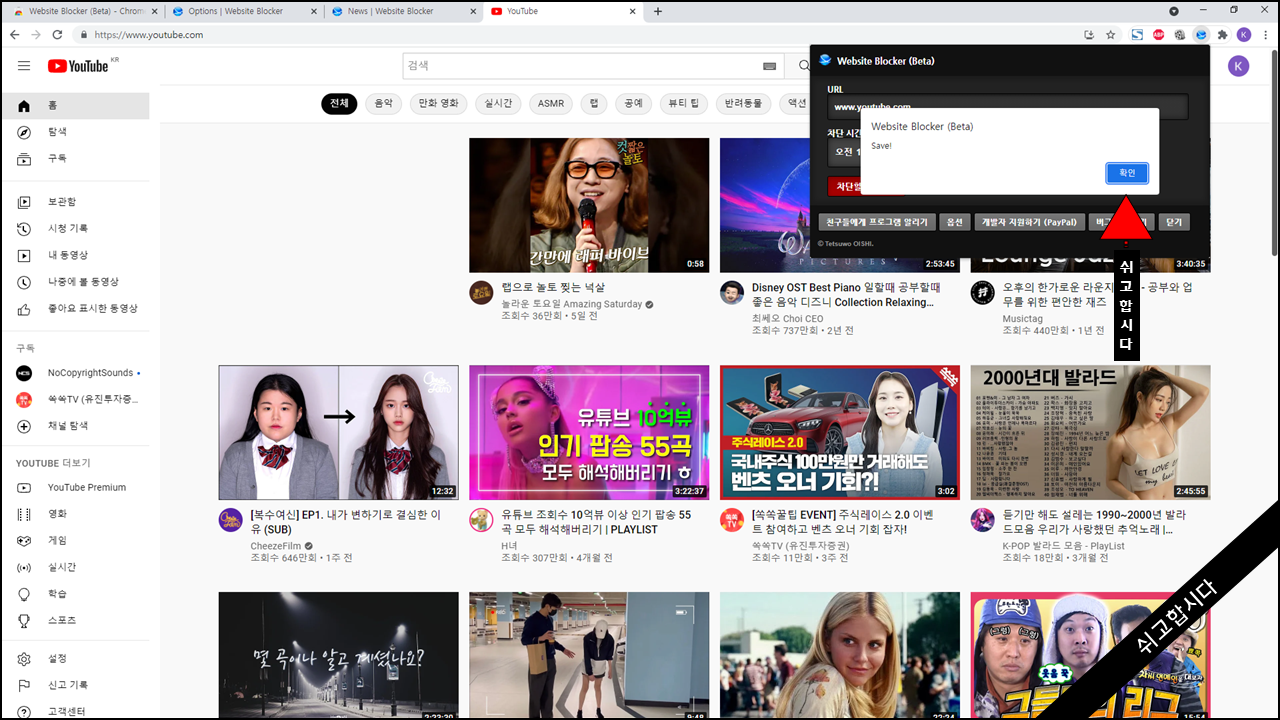The height and width of the screenshot is (720, 1280).
Task: Close the popup with 닫기 button
Action: [x=1174, y=222]
